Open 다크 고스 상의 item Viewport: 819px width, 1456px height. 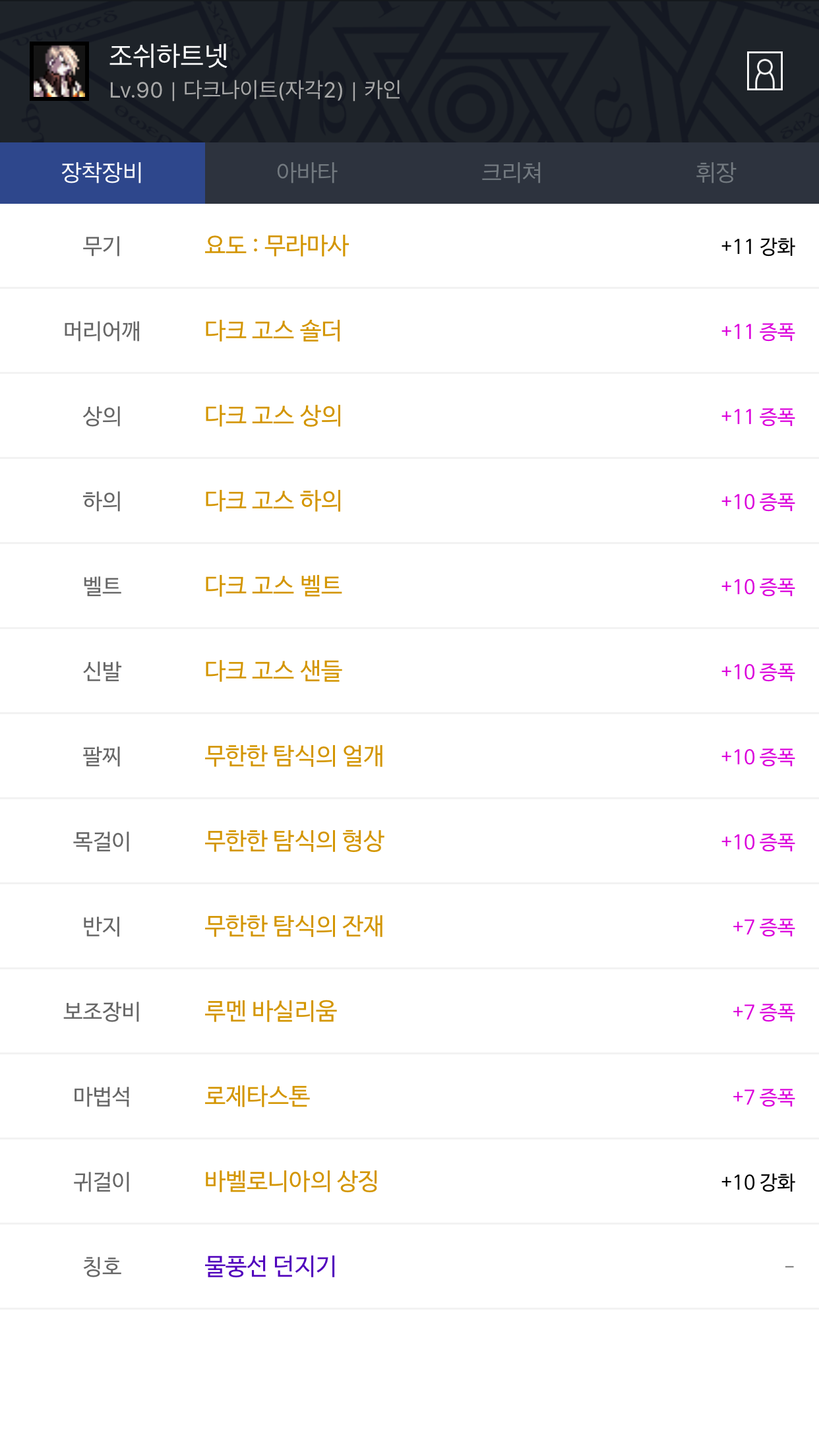pyautogui.click(x=273, y=415)
